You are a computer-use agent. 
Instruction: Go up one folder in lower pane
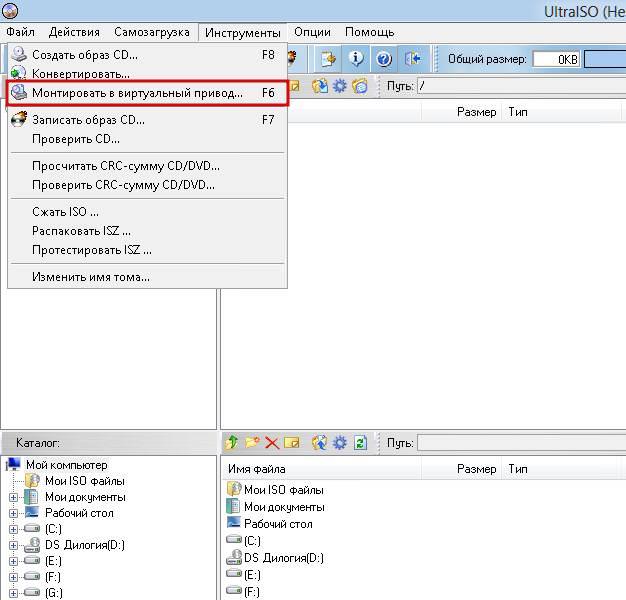pos(232,443)
